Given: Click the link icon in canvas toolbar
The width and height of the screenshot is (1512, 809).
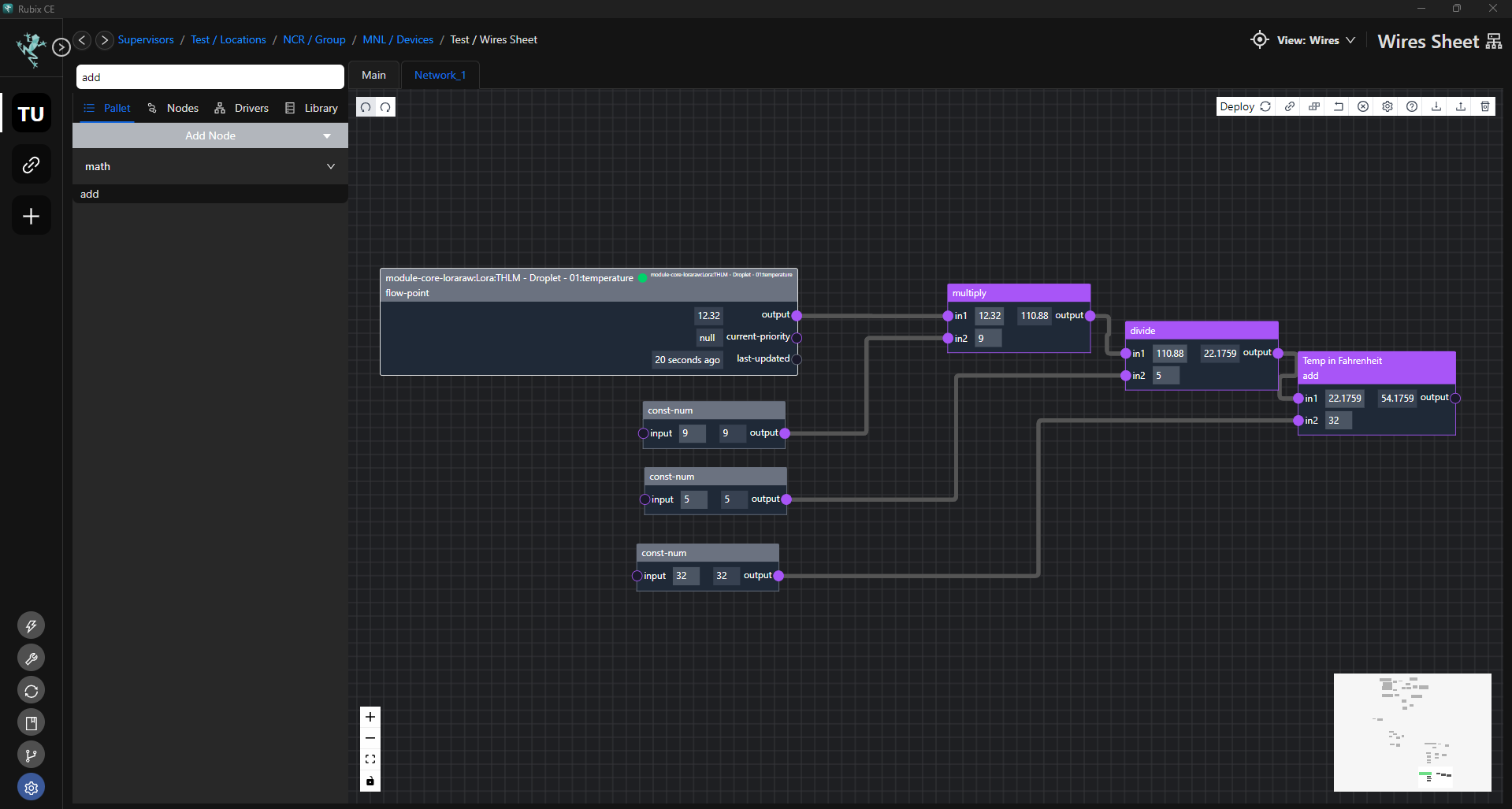Looking at the screenshot, I should pos(1290,106).
